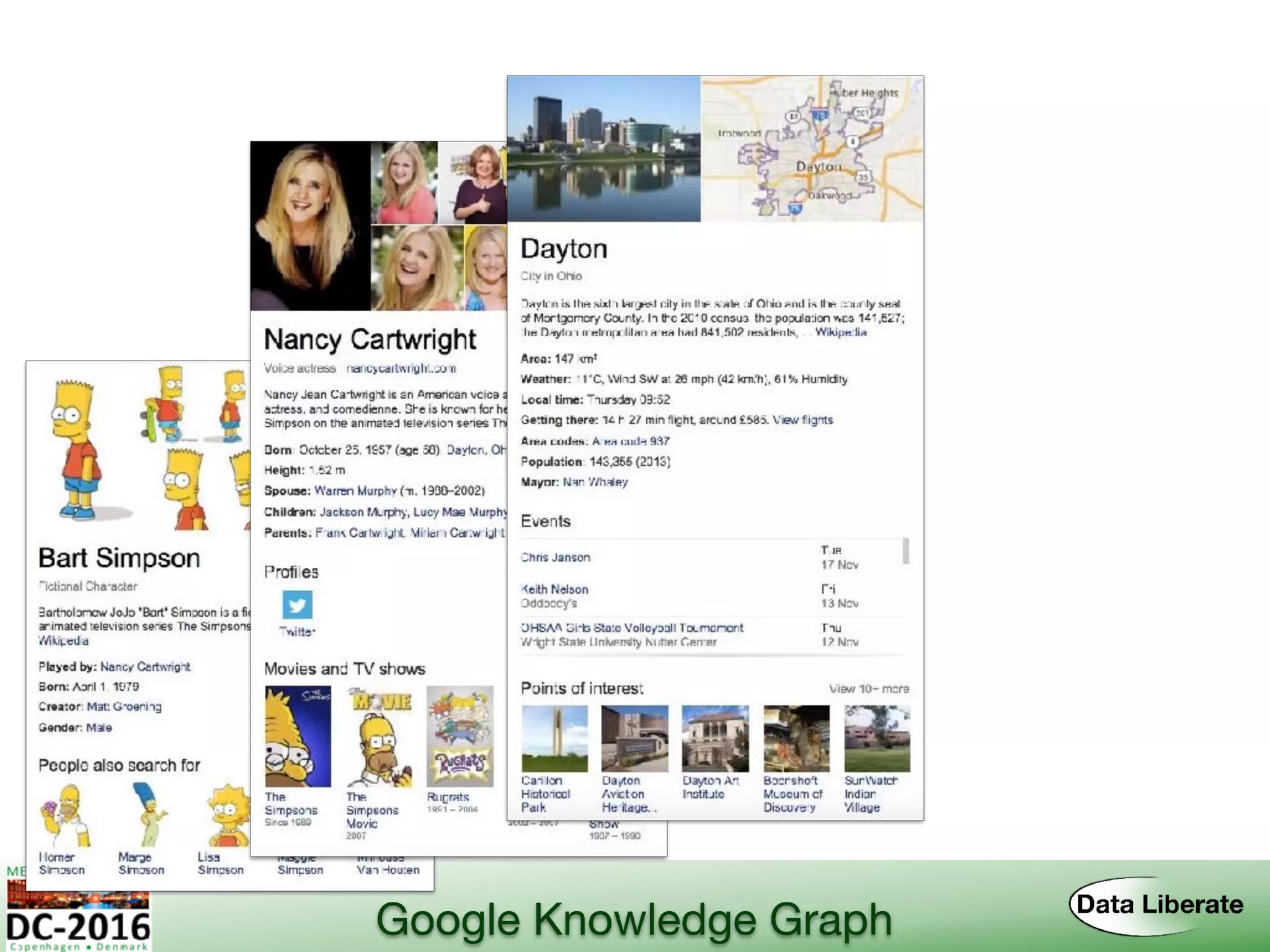Click Wikipedia link in Bart Simpson card
This screenshot has height=952, width=1270.
[63, 641]
